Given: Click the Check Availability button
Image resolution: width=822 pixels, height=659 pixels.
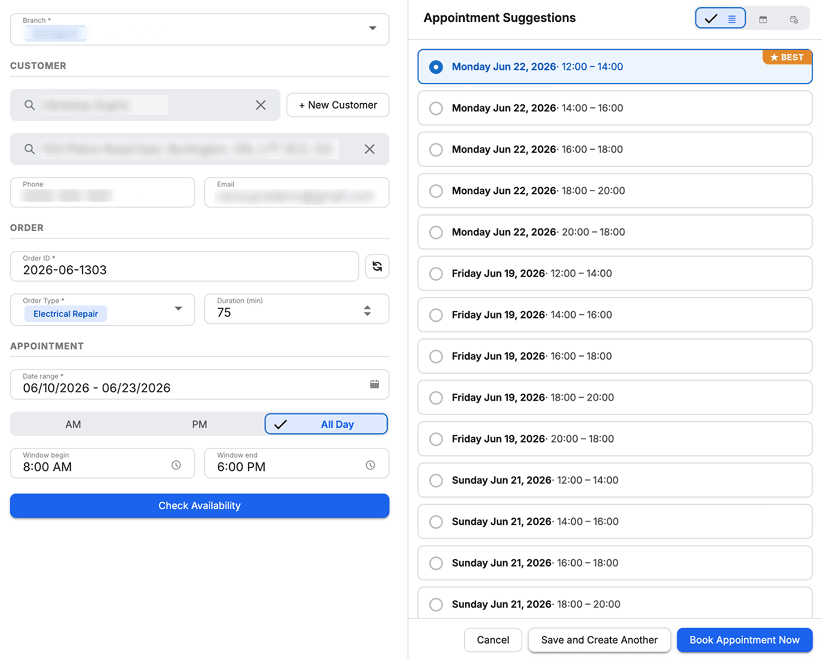Looking at the screenshot, I should coord(200,506).
